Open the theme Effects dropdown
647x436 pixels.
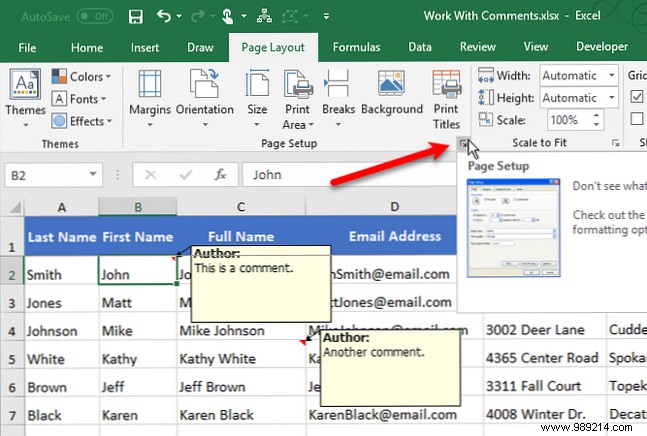point(82,121)
